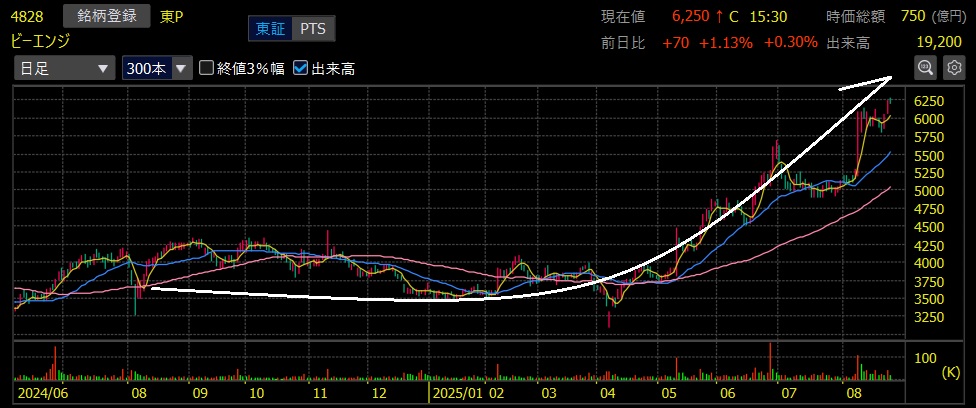
Task: Open the 300本 bar count dropdown
Action: click(x=155, y=68)
